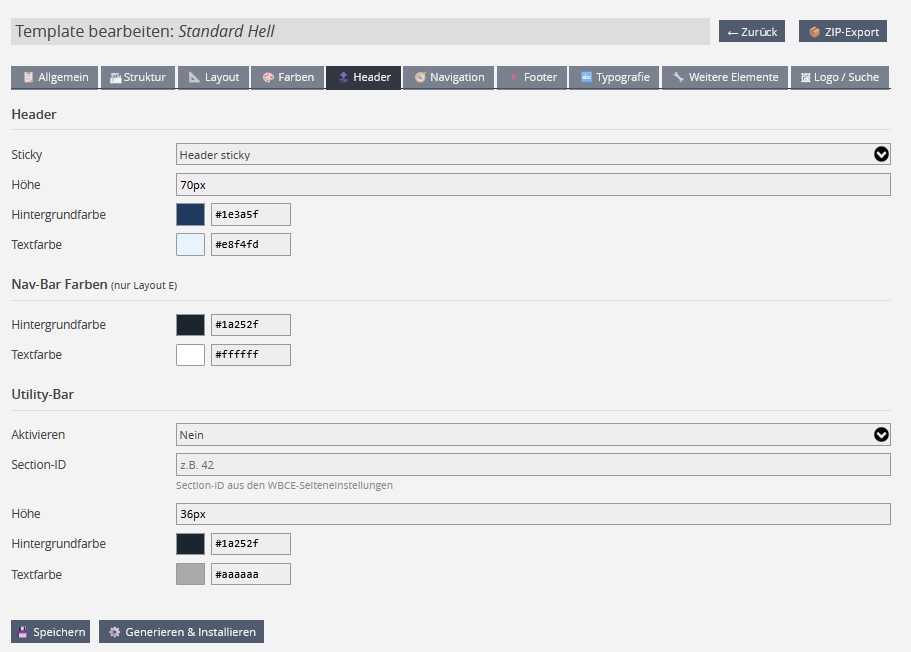Click the Template bearbeiten: Standard Hell title

coord(145,31)
